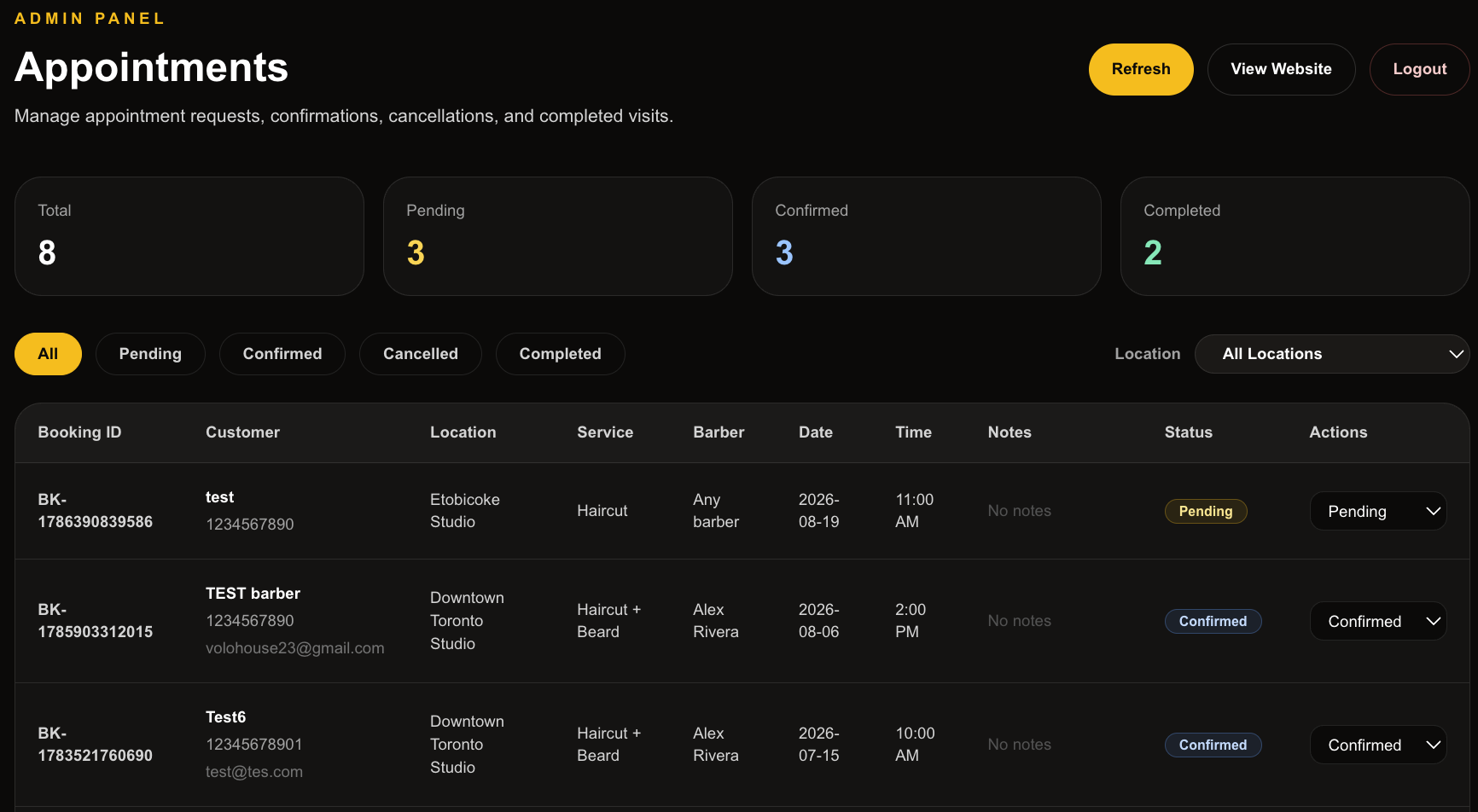The height and width of the screenshot is (812, 1478).
Task: Click the Total appointments card
Action: [x=189, y=236]
